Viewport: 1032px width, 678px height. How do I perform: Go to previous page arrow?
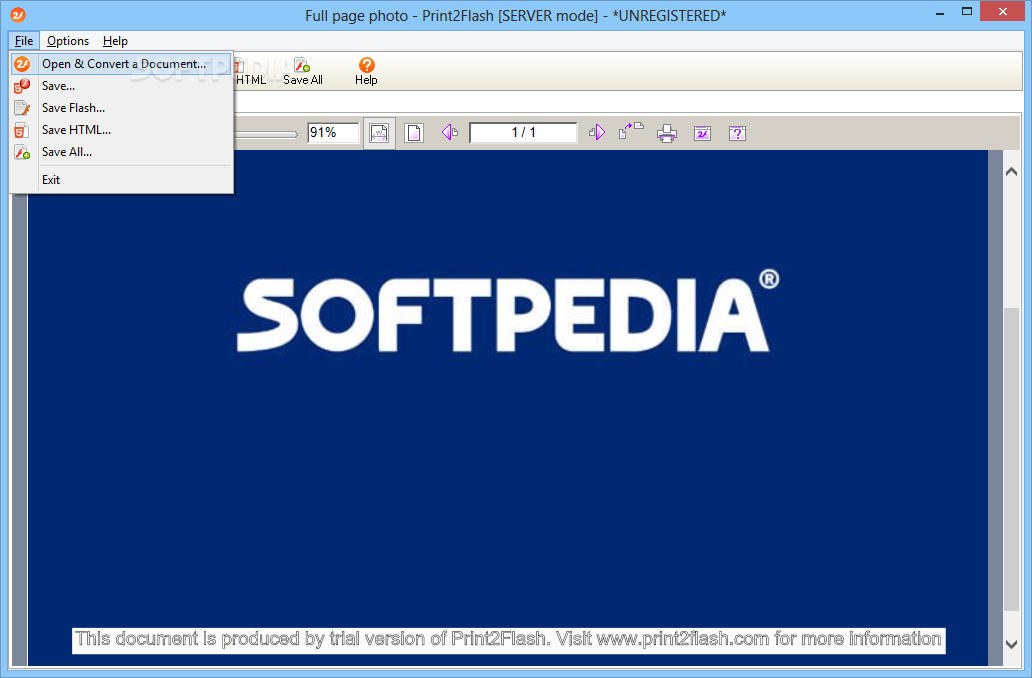(450, 132)
